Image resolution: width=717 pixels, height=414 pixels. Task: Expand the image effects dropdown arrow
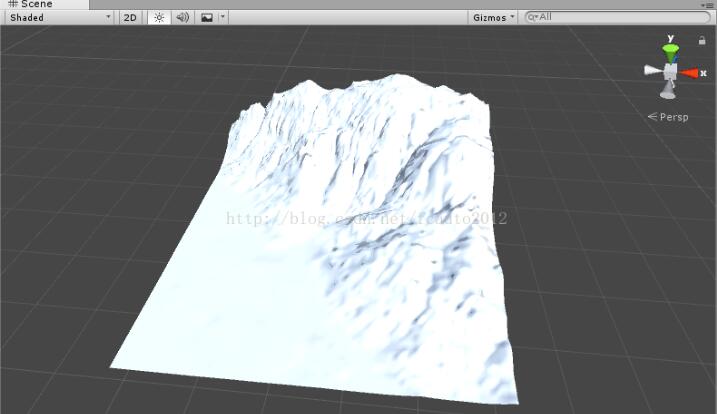222,17
